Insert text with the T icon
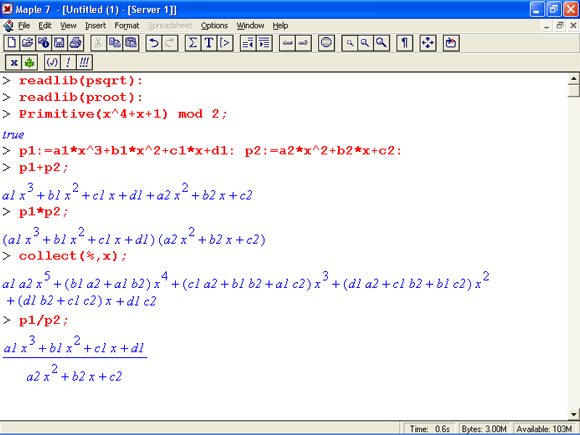The width and height of the screenshot is (580, 435). click(209, 43)
